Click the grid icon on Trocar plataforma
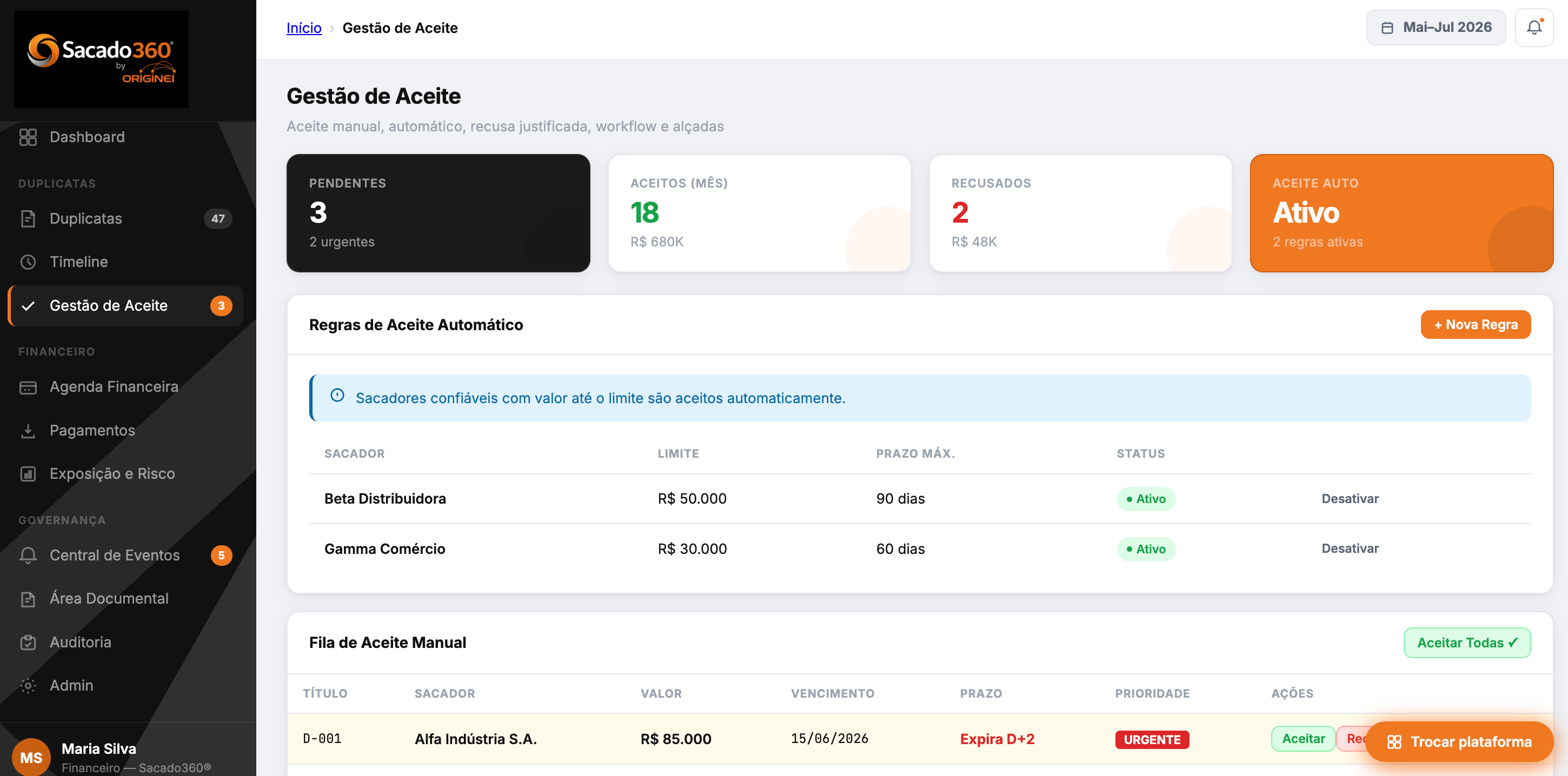 (x=1394, y=742)
